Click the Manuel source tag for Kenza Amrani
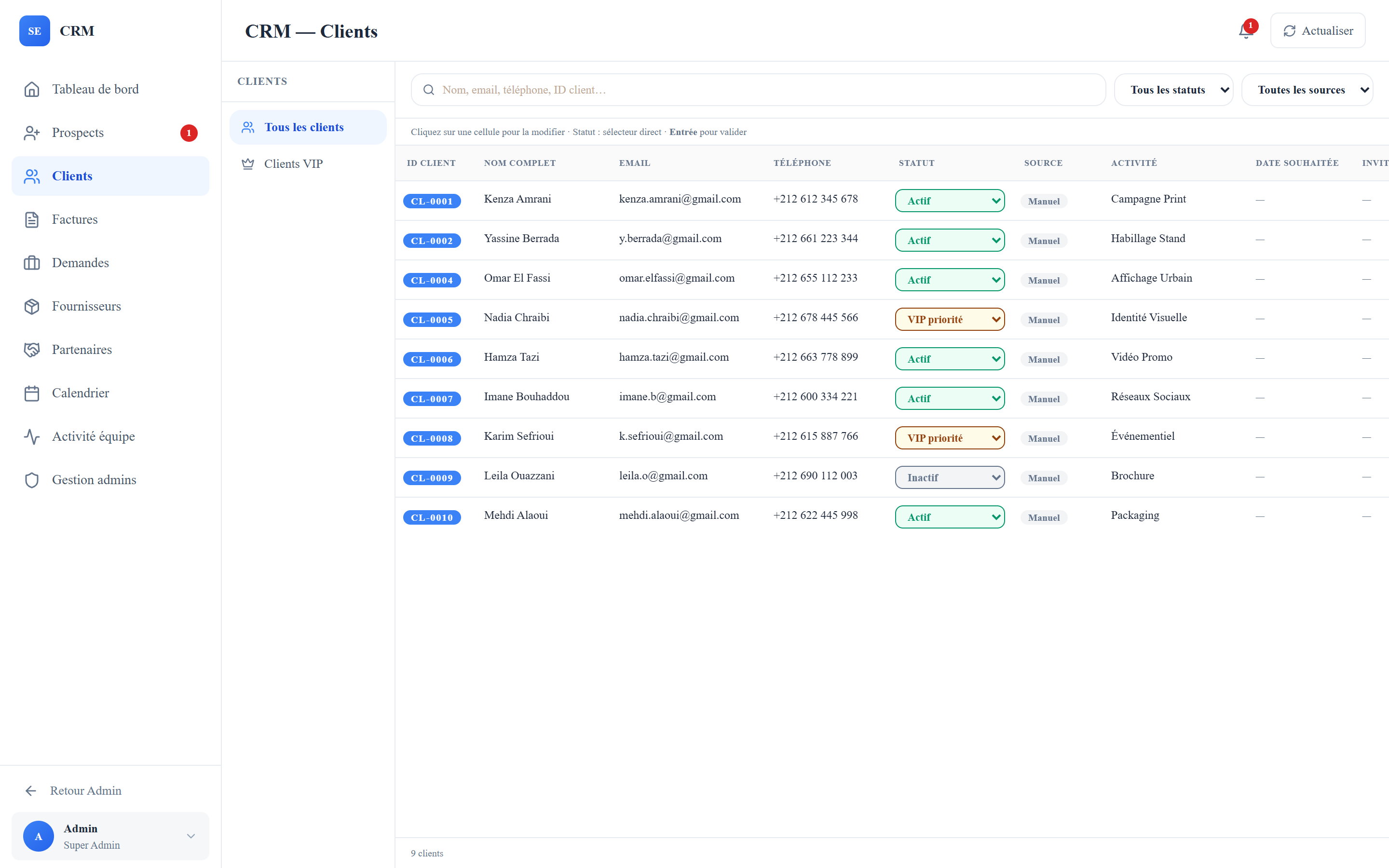Screen dimensions: 1389x868 [1044, 202]
